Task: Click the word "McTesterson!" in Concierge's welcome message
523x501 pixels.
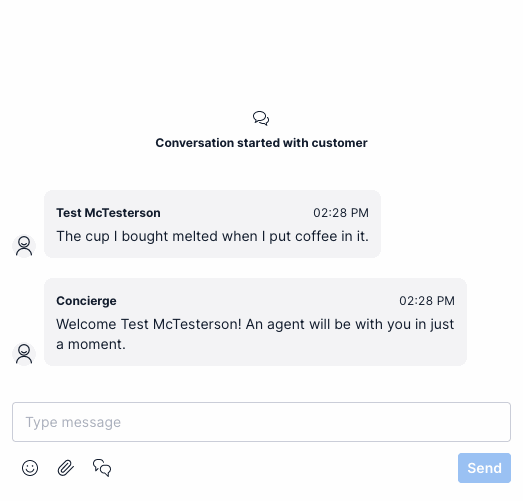Action: pyautogui.click(x=197, y=324)
